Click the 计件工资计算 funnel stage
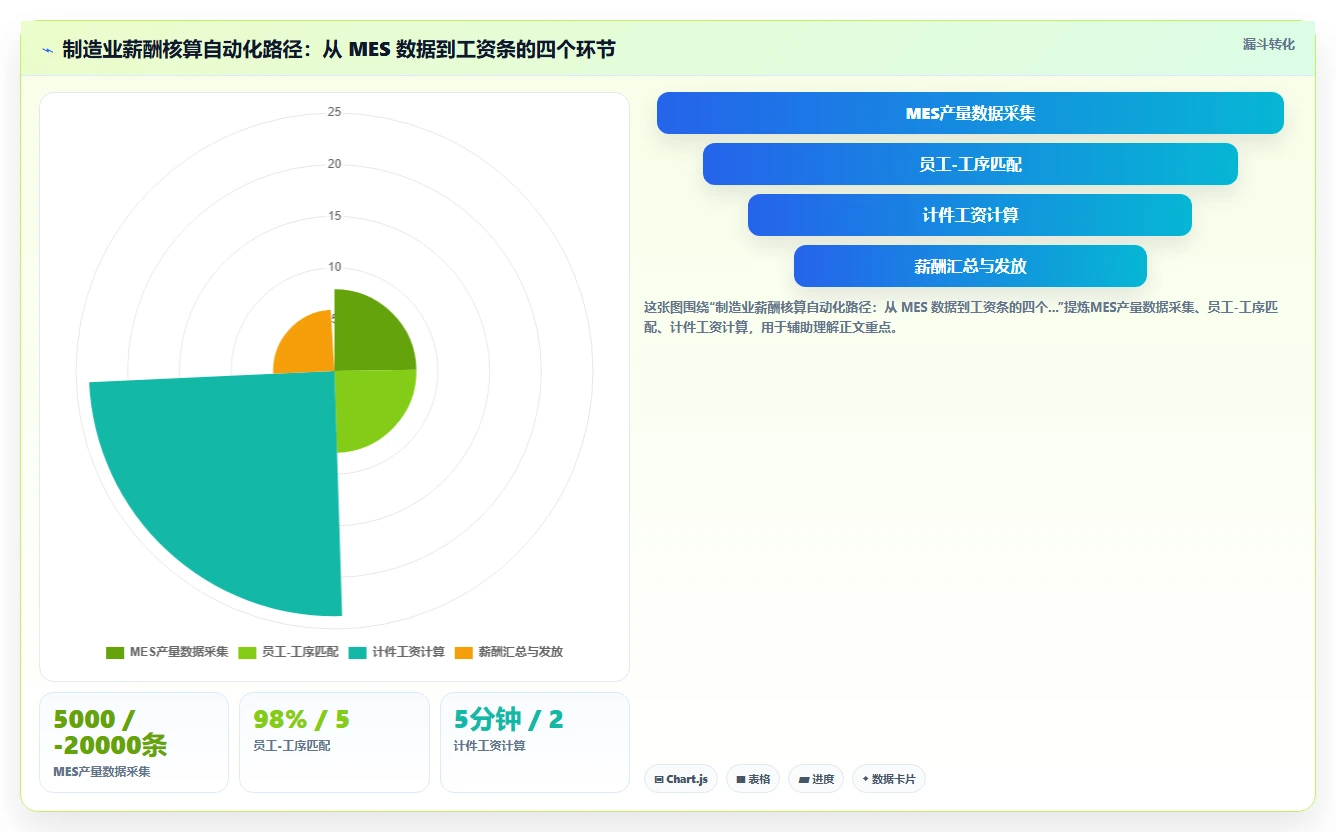This screenshot has height=832, width=1336. [970, 215]
